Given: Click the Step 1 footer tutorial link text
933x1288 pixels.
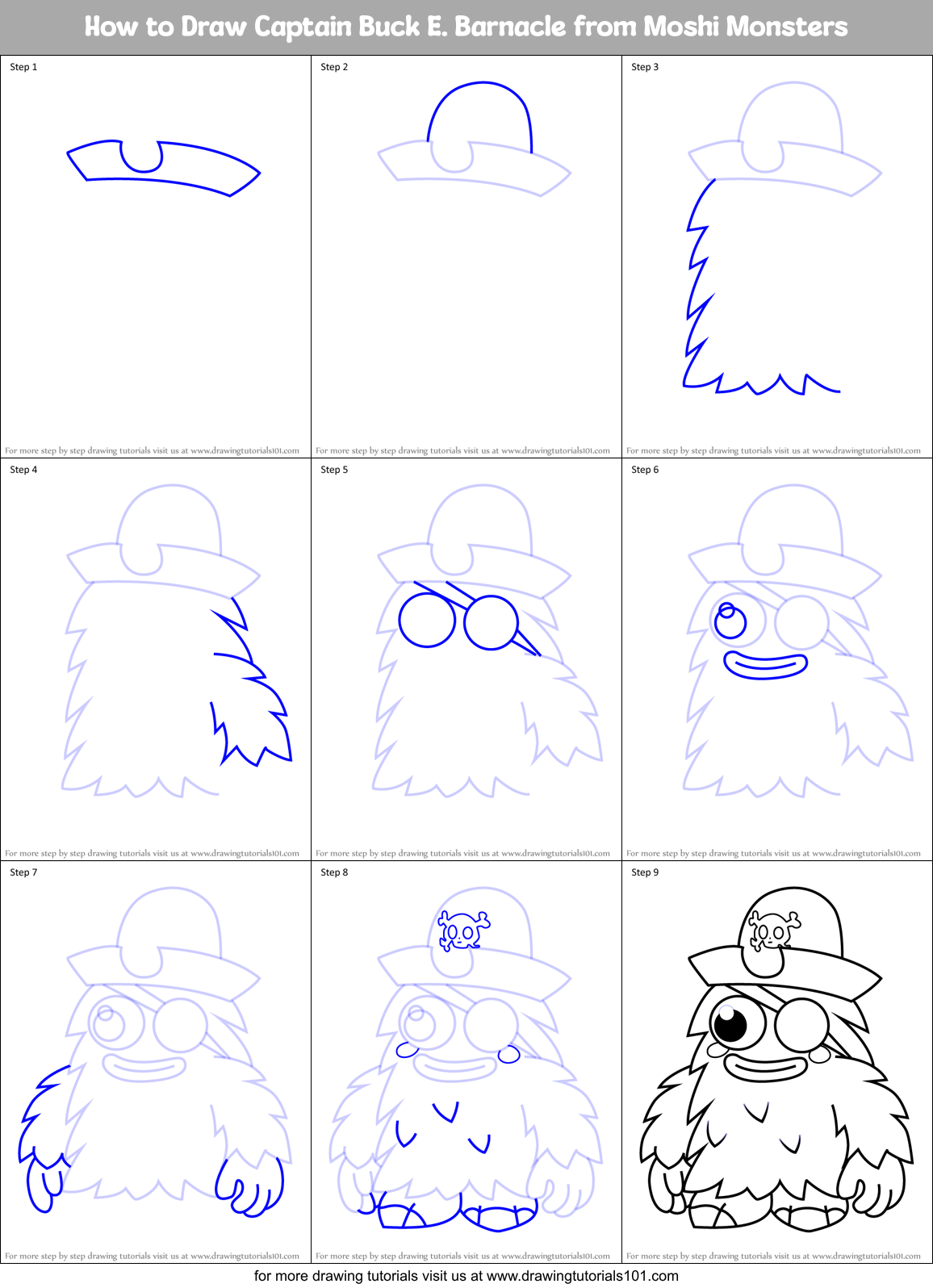Looking at the screenshot, I should tap(152, 450).
